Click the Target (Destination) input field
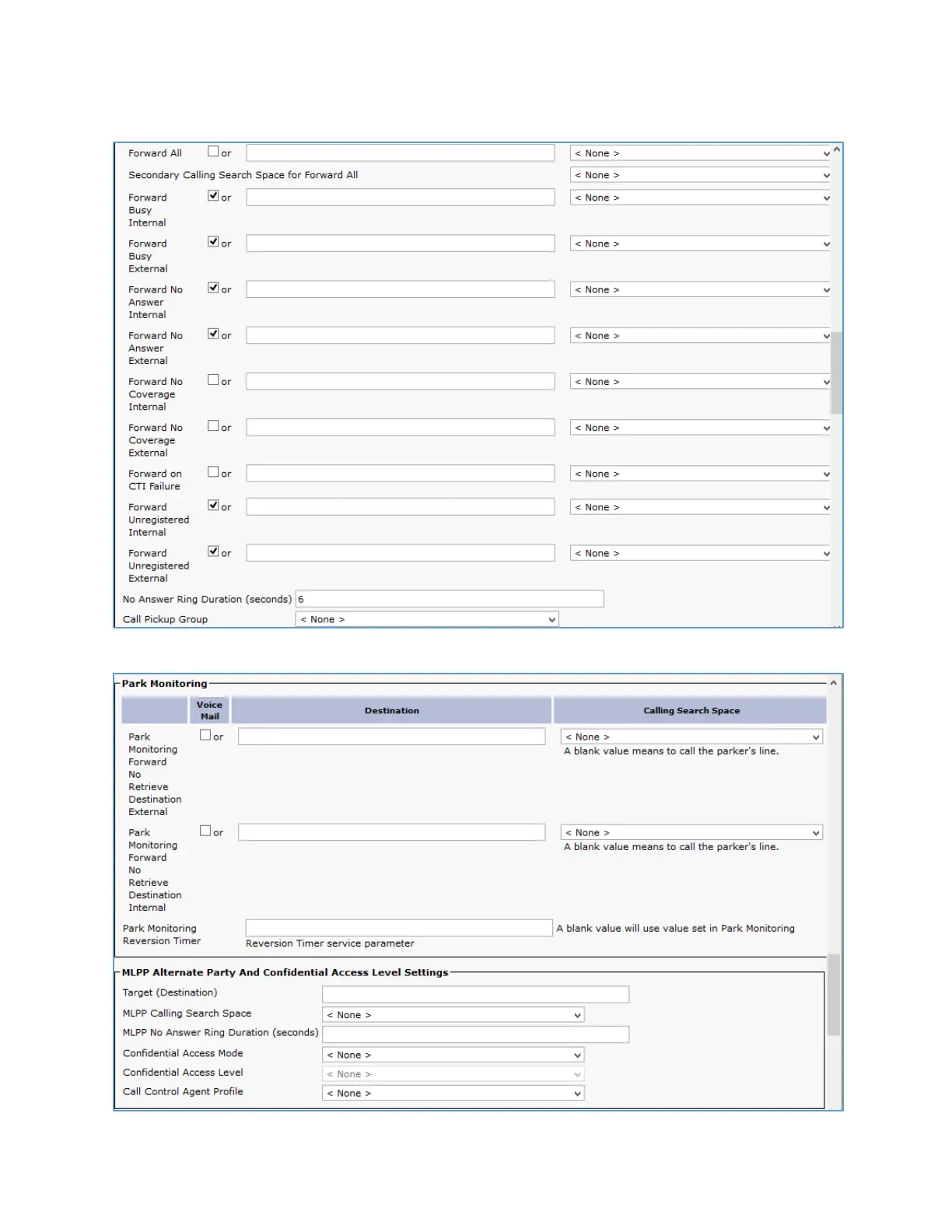 (476, 994)
